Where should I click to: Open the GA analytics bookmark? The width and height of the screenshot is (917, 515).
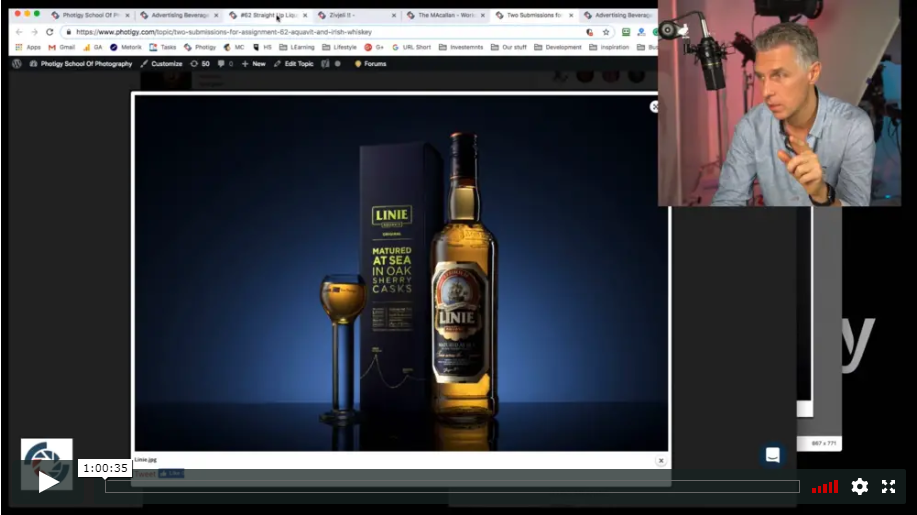[x=92, y=47]
